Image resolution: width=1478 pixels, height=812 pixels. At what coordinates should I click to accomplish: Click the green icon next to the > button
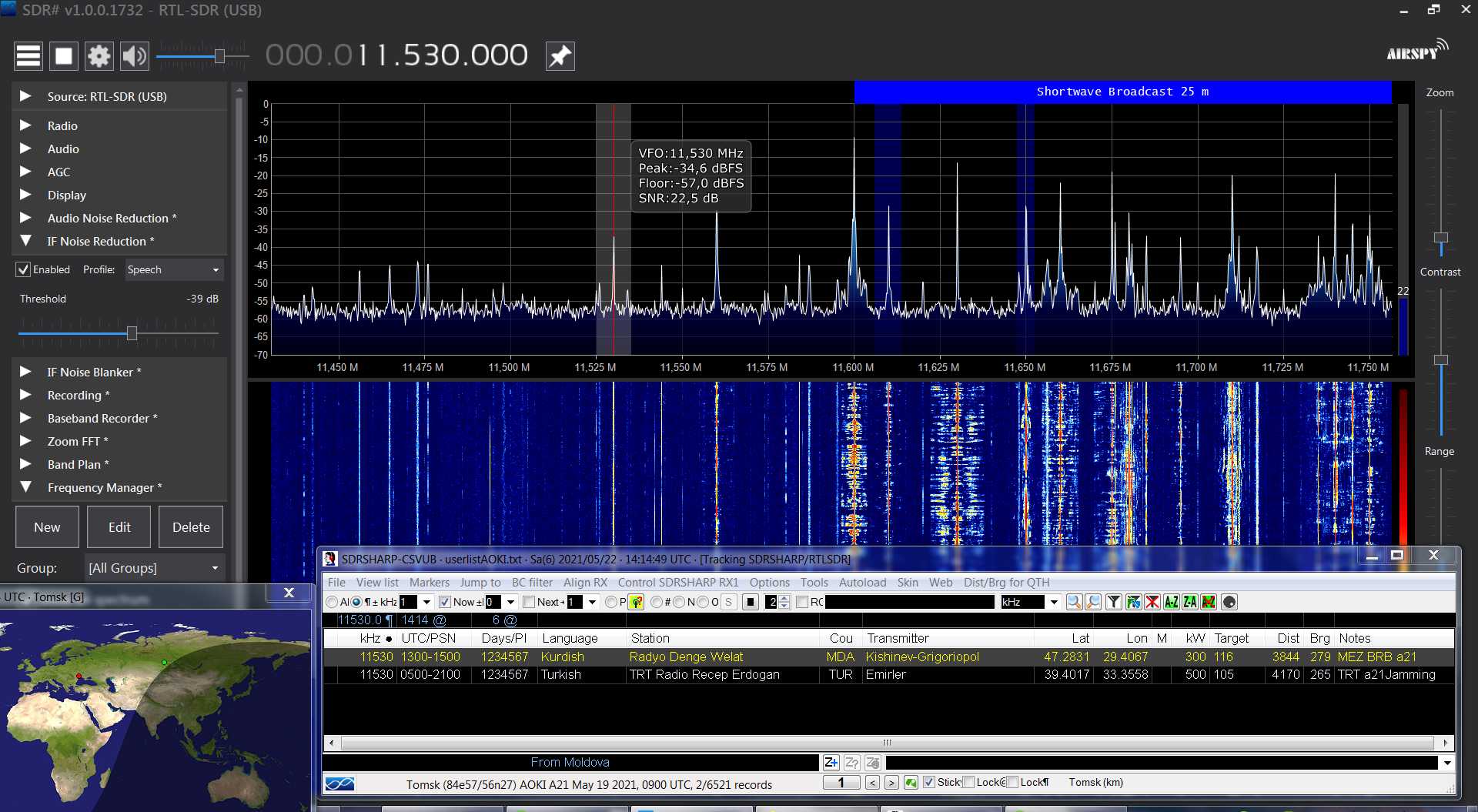coord(911,783)
